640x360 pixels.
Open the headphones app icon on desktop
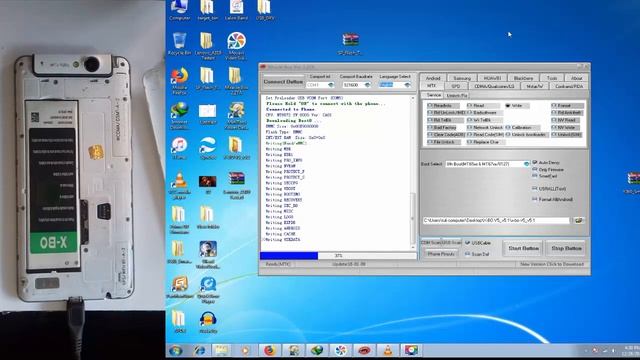(x=208, y=322)
